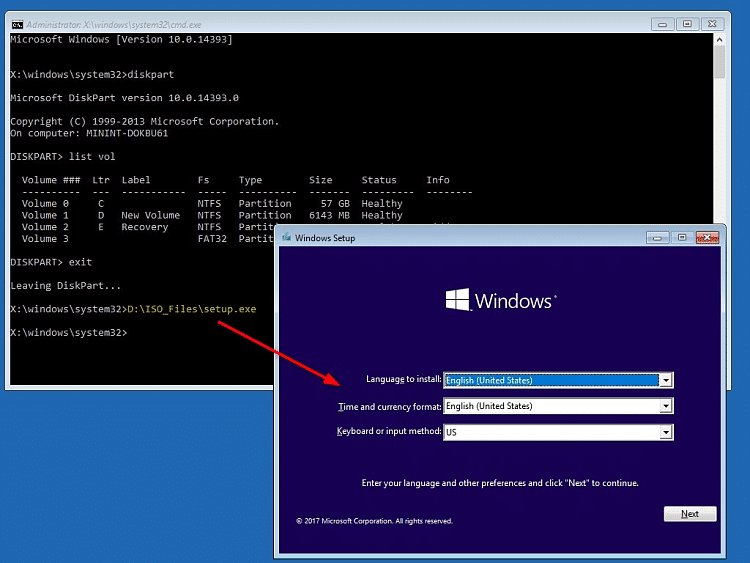Minimize the Windows Setup window
The height and width of the screenshot is (563, 750).
657,238
